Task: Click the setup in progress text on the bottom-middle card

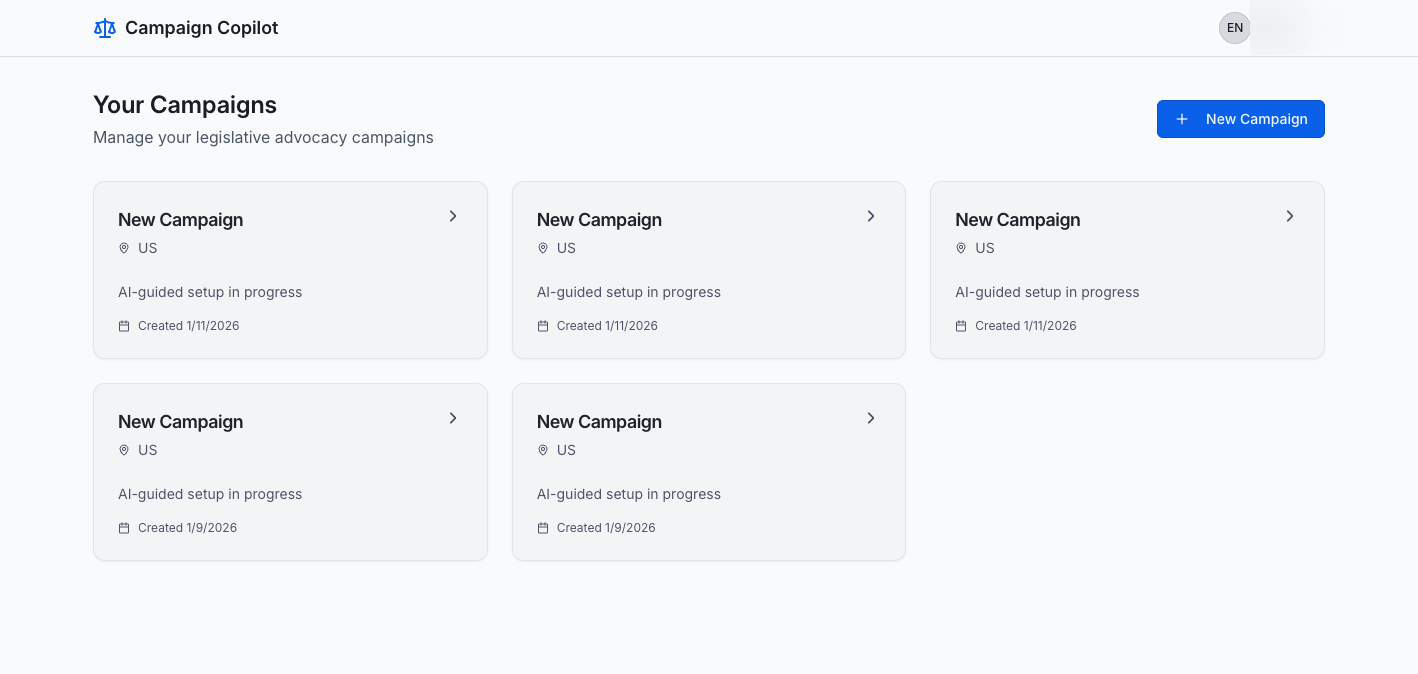Action: coord(629,494)
